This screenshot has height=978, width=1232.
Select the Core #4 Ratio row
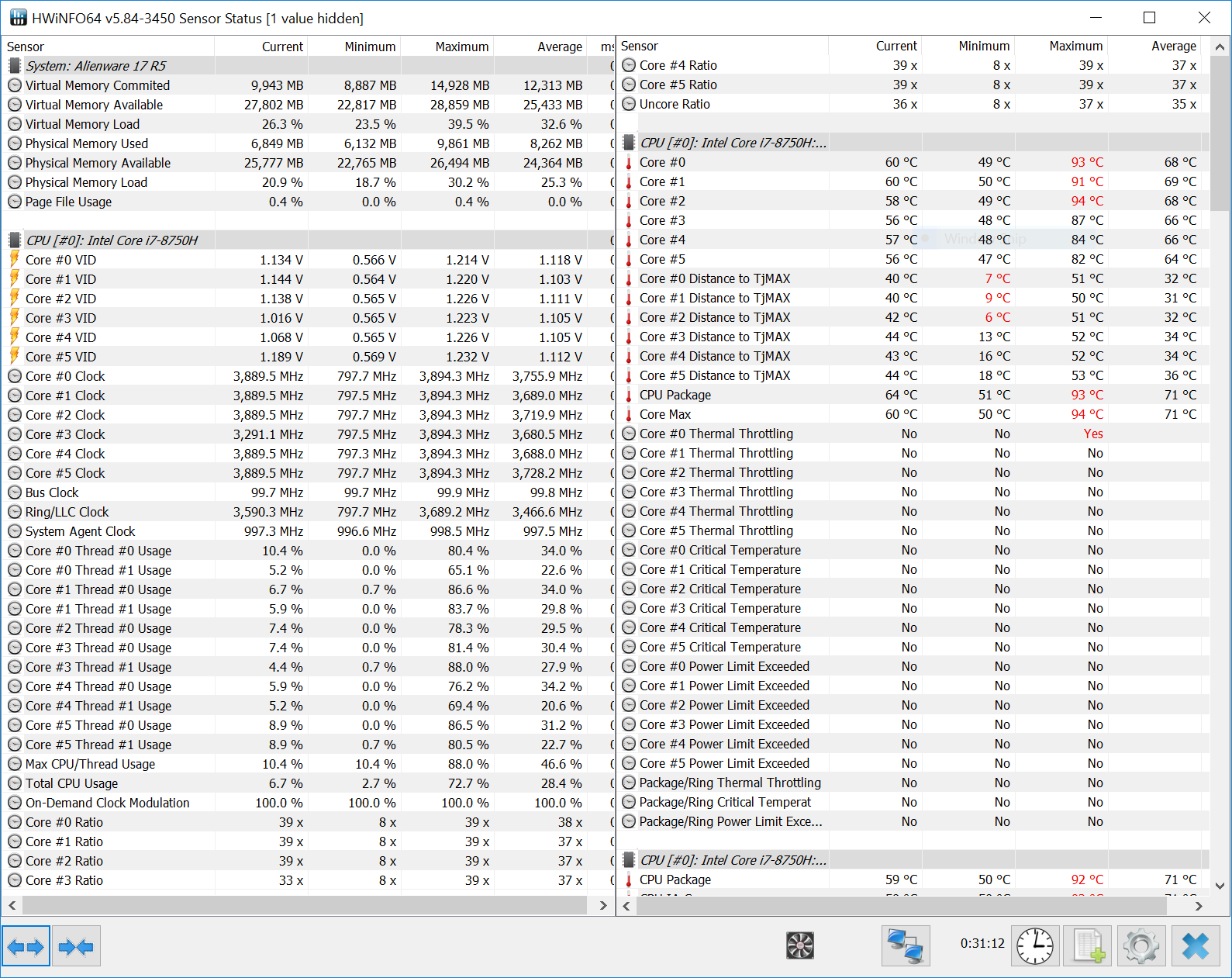coord(914,65)
